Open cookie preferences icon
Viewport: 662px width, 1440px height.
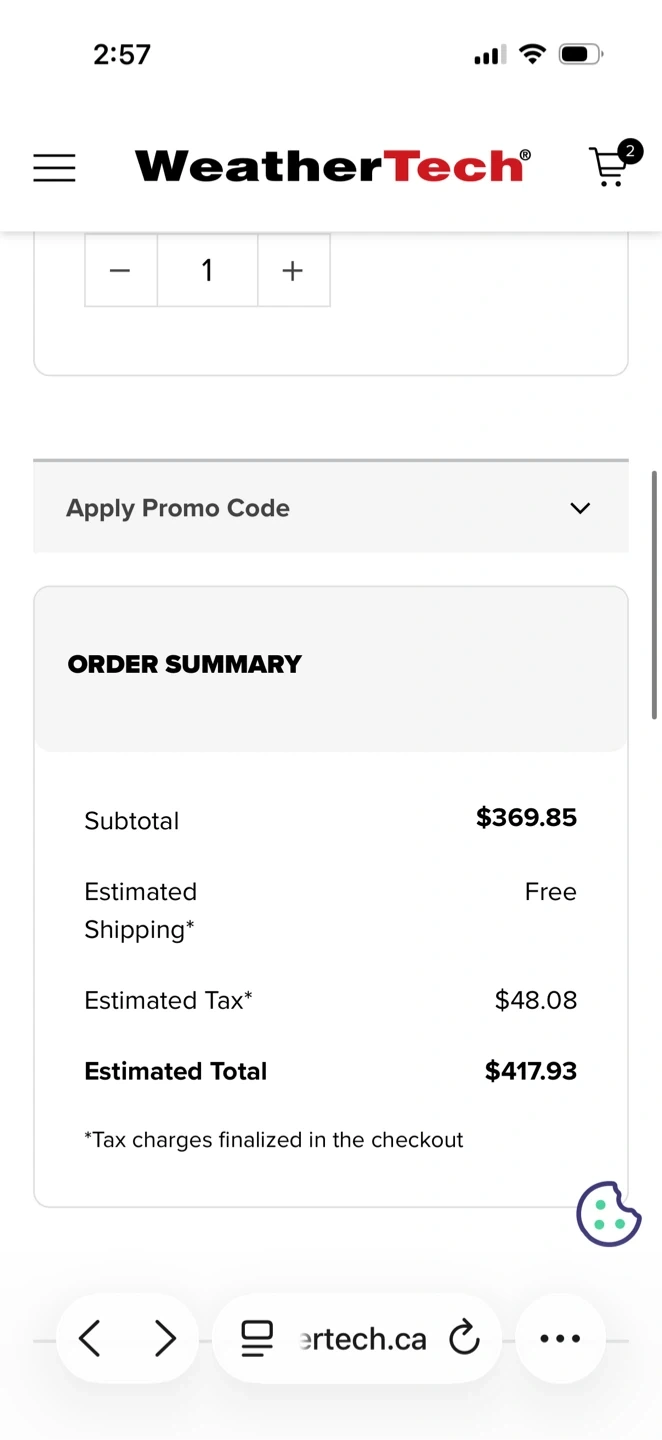pyautogui.click(x=608, y=1214)
